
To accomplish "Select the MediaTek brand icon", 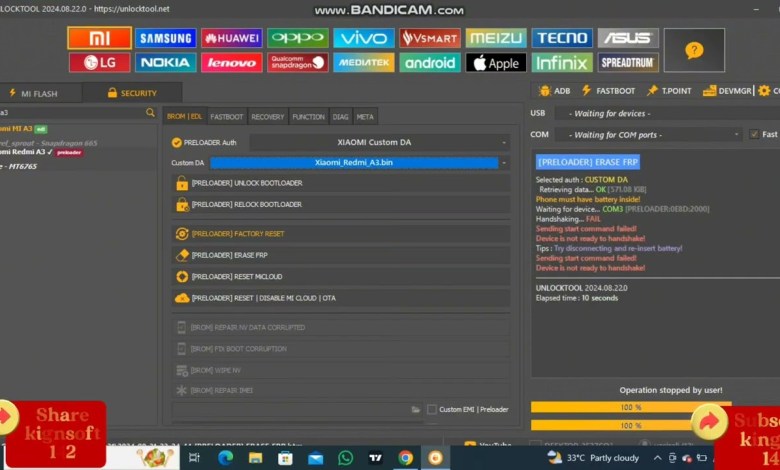I will coord(364,62).
